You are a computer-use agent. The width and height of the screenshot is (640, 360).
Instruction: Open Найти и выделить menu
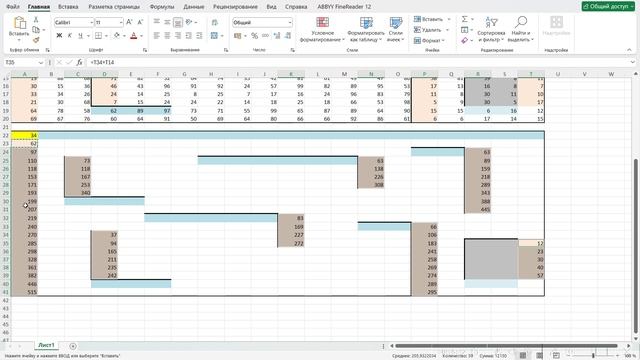click(x=520, y=29)
